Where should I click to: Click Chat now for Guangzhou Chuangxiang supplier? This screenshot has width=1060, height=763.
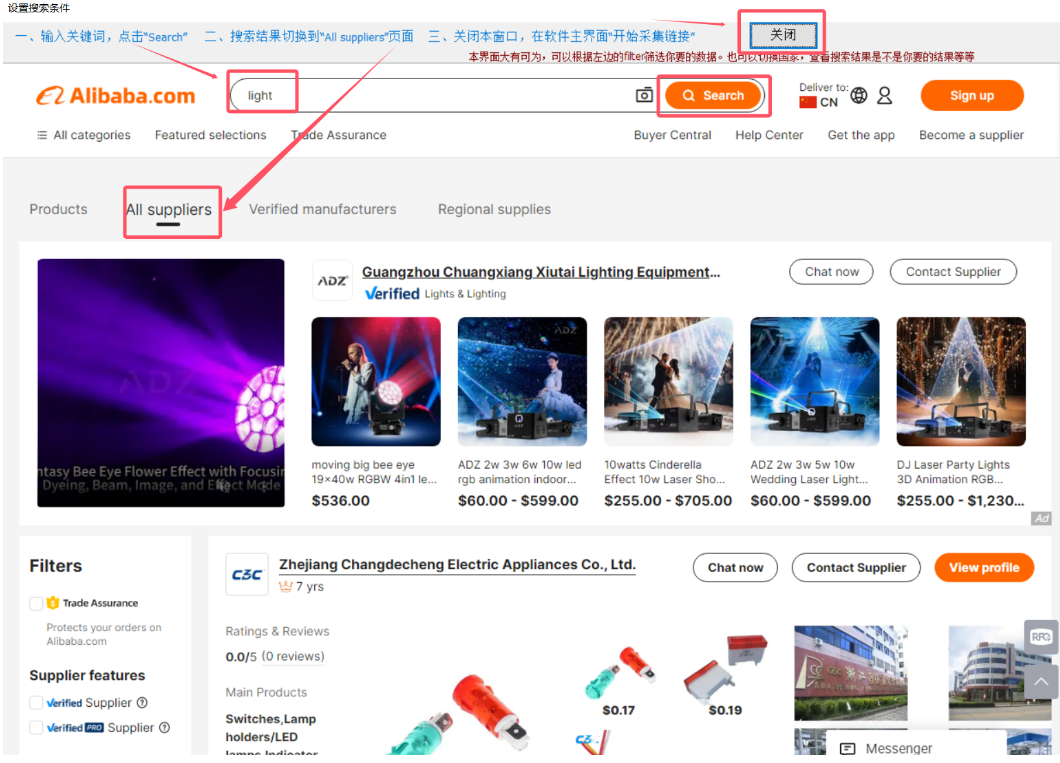coord(832,272)
